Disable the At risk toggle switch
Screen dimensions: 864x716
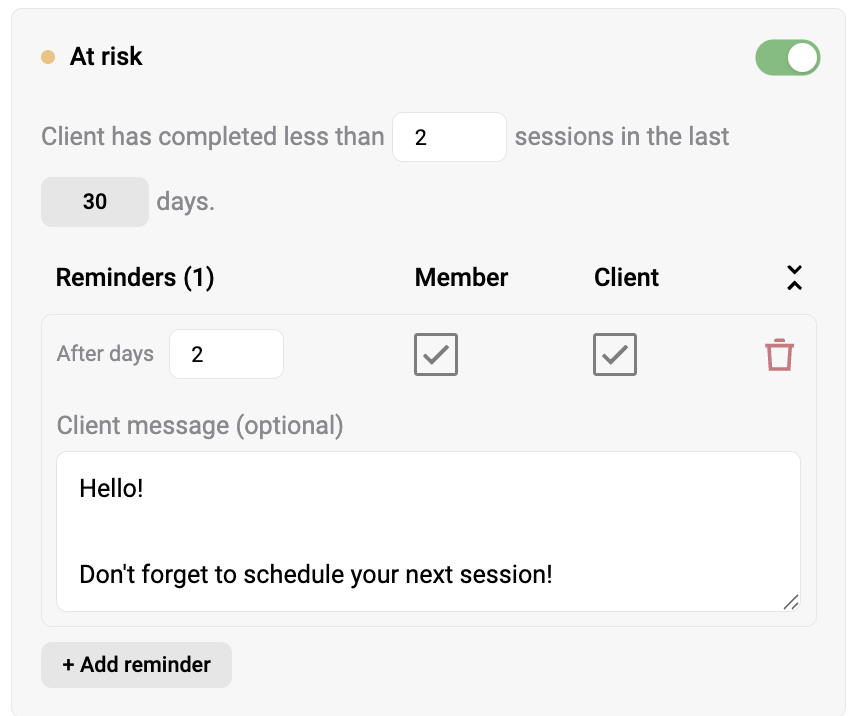click(787, 57)
